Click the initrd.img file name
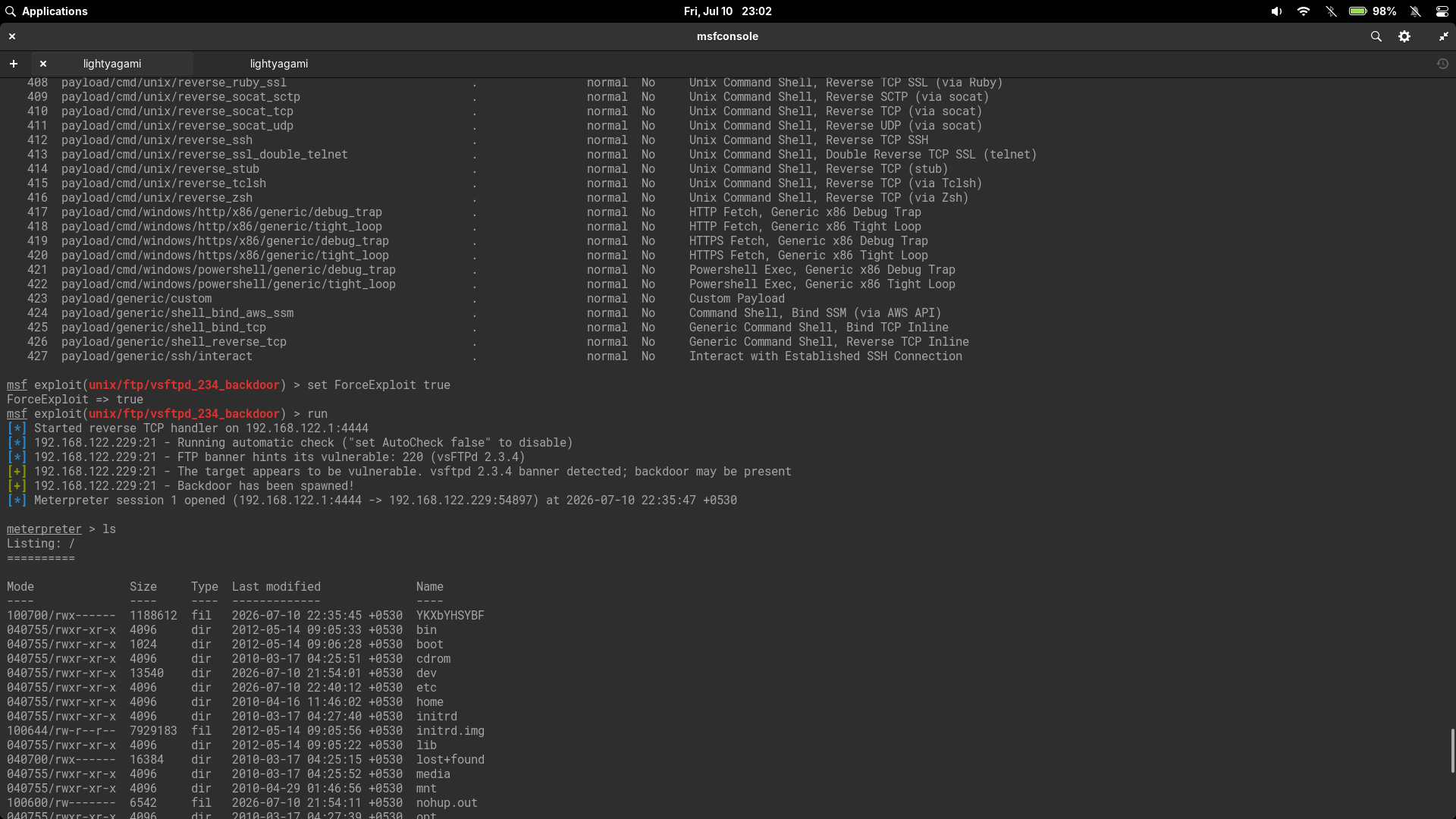The width and height of the screenshot is (1456, 819). pyautogui.click(x=450, y=731)
